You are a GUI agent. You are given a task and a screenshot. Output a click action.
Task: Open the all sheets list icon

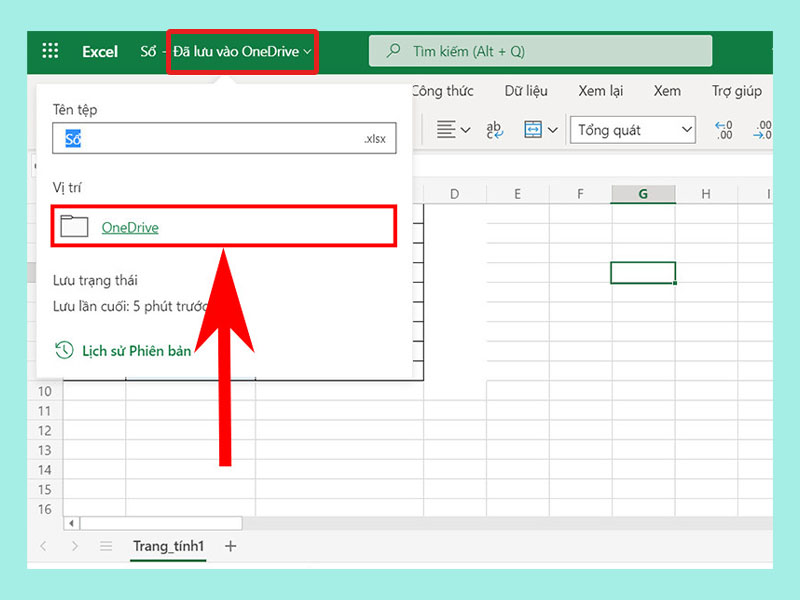click(x=106, y=546)
